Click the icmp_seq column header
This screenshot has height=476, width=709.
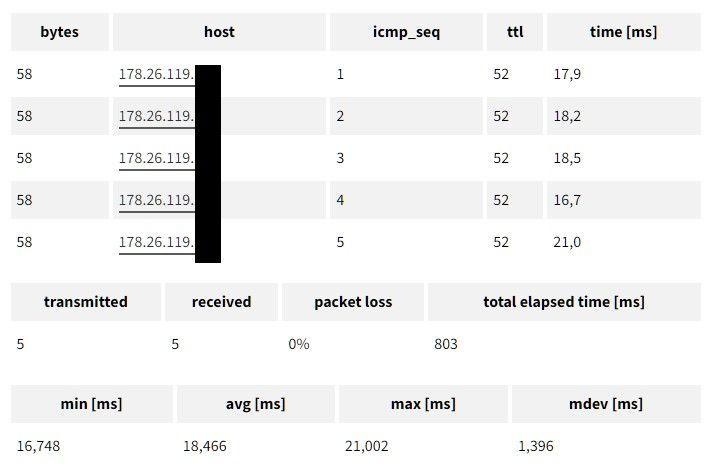coord(406,32)
